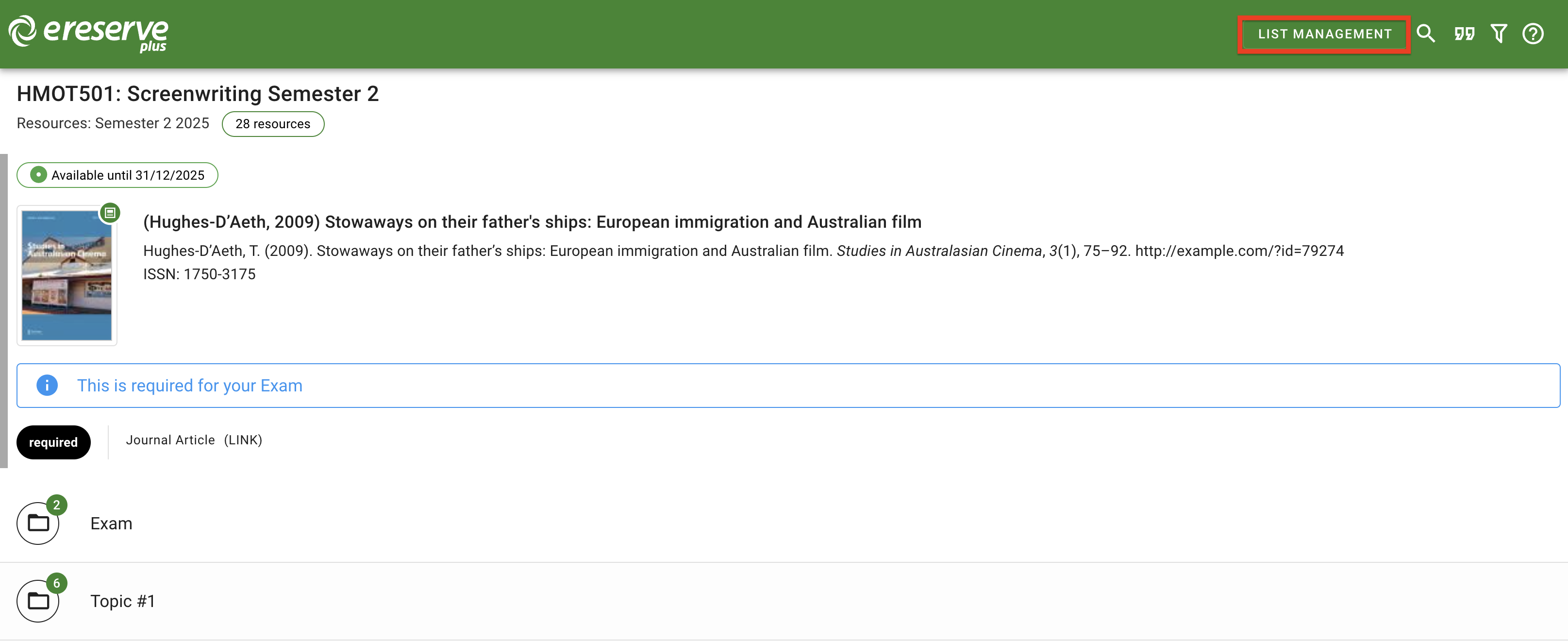The width and height of the screenshot is (1568, 641).
Task: Open the citation quotes icon
Action: 1464,34
